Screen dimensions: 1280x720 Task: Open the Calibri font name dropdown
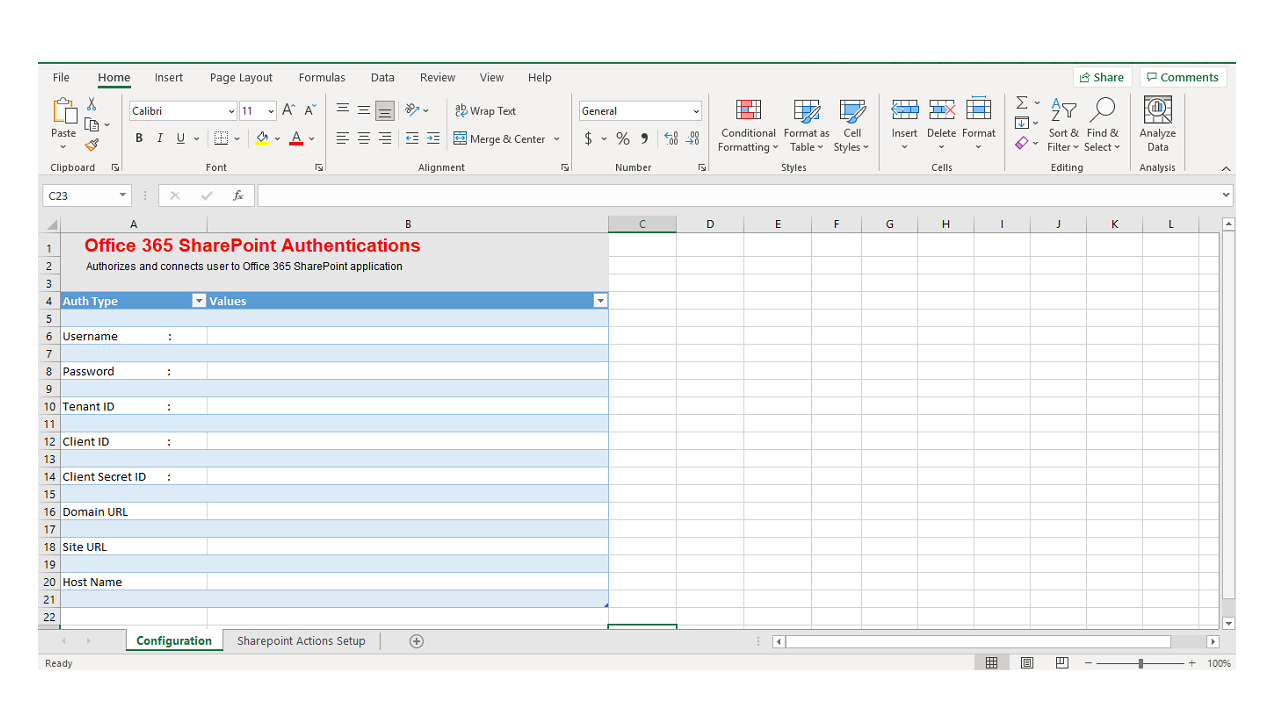click(231, 111)
